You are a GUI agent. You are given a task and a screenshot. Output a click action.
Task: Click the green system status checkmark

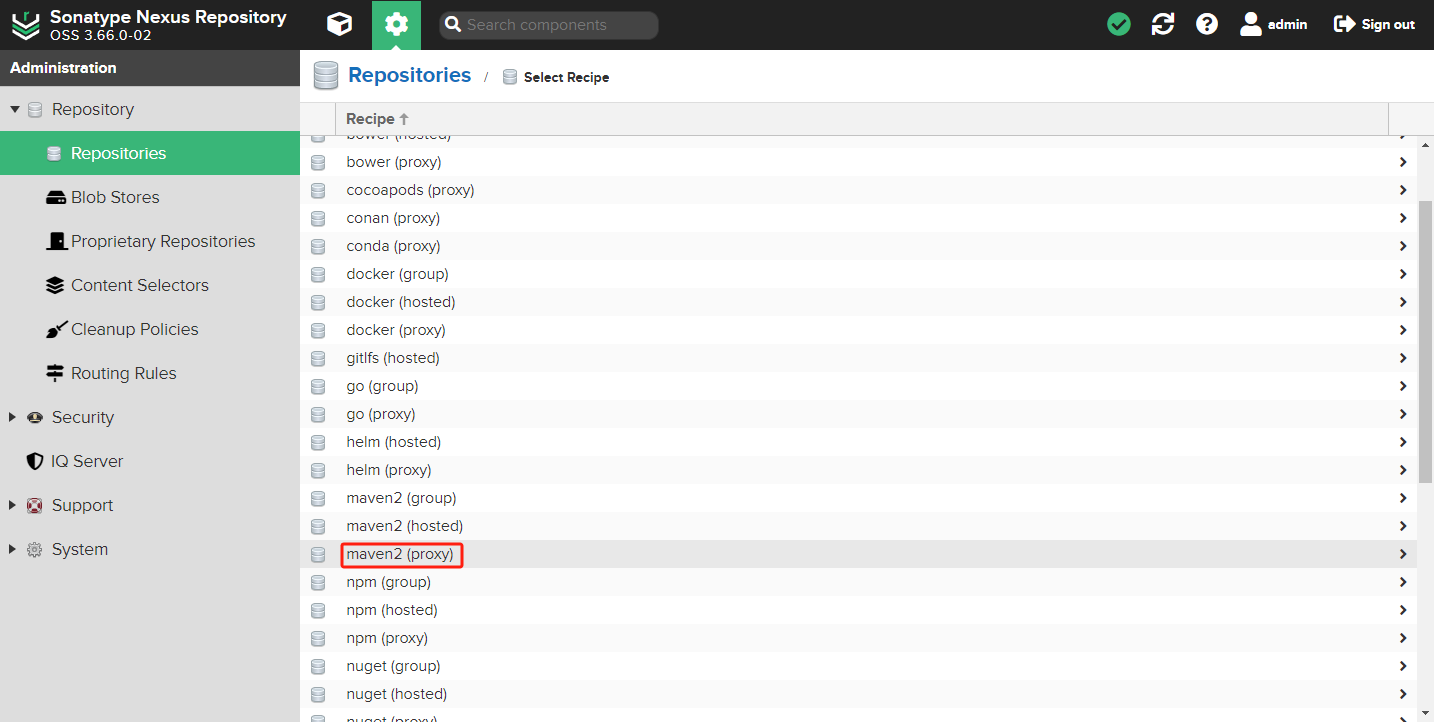[1119, 25]
